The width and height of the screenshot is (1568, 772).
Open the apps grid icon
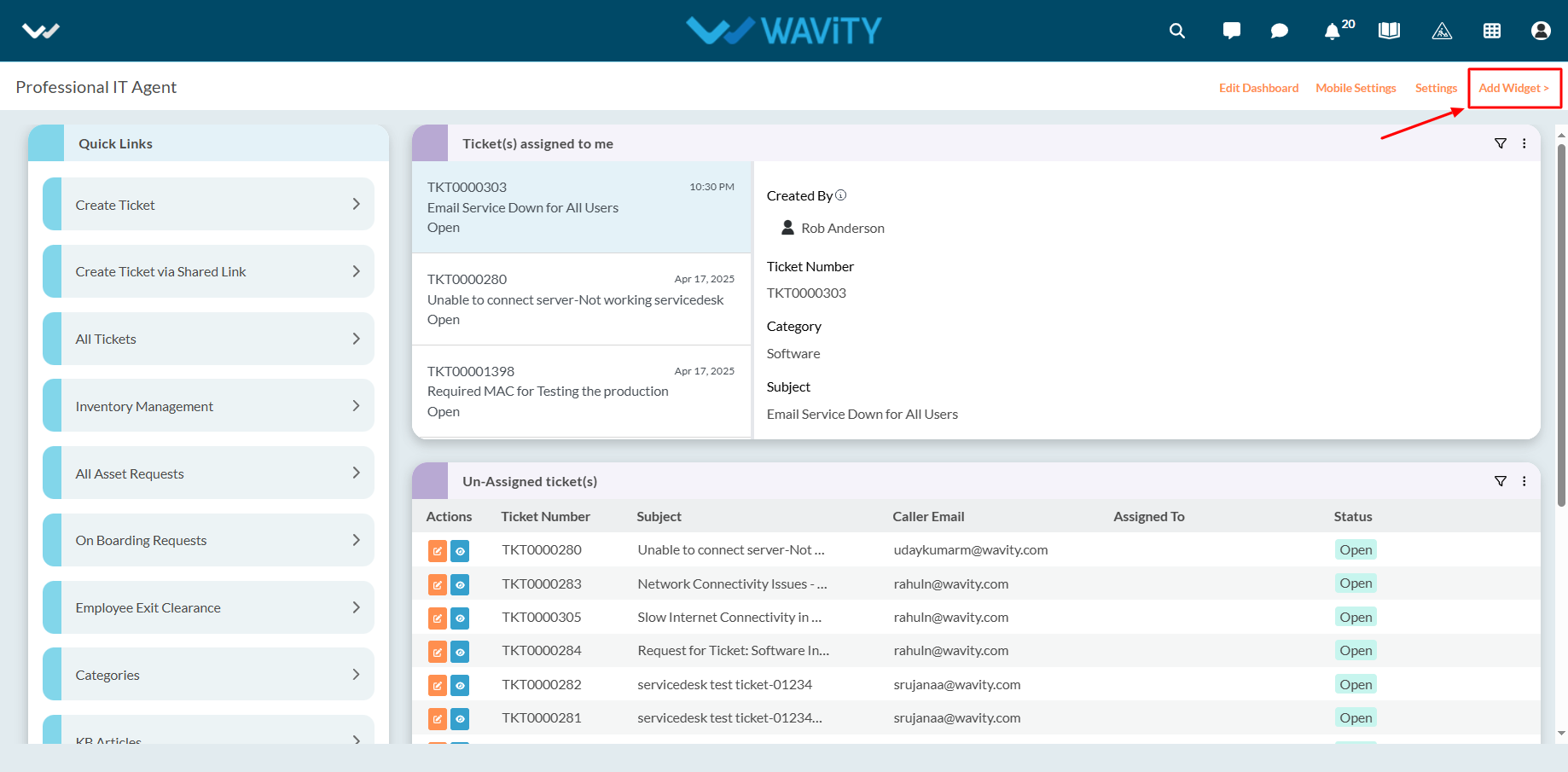[x=1492, y=31]
